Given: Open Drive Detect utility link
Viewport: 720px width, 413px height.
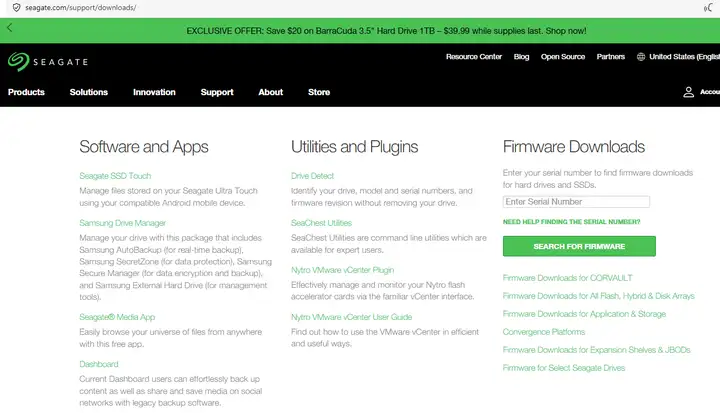Looking at the screenshot, I should [312, 175].
